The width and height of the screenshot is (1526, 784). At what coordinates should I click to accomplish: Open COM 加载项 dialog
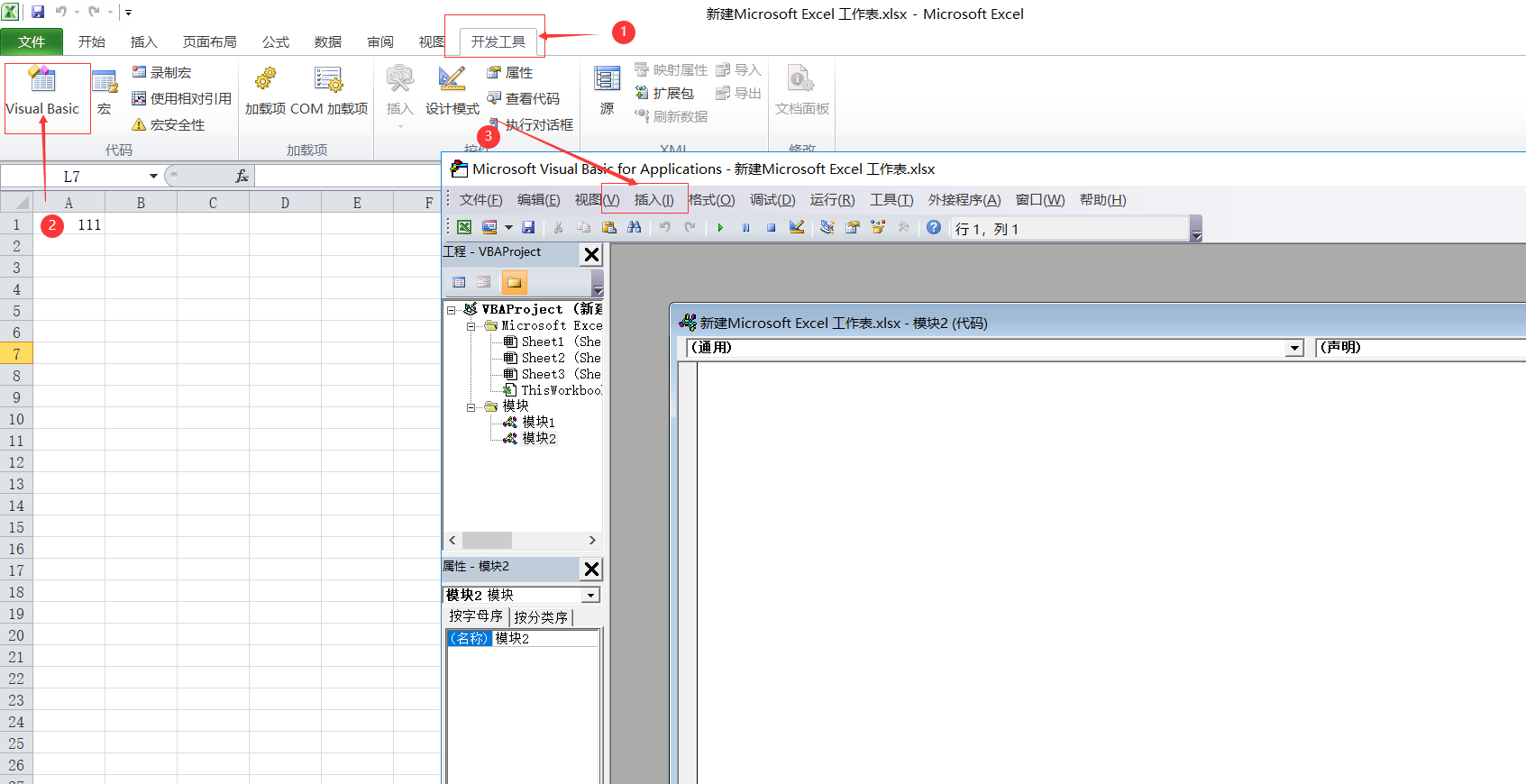tap(329, 93)
